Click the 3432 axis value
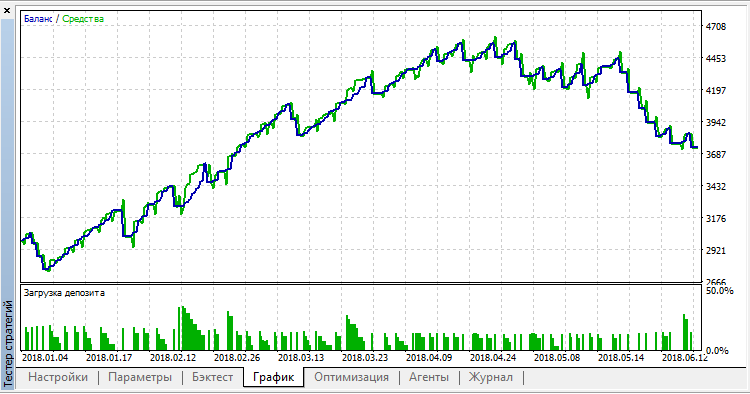Screen dimensions: 750x394 point(716,186)
